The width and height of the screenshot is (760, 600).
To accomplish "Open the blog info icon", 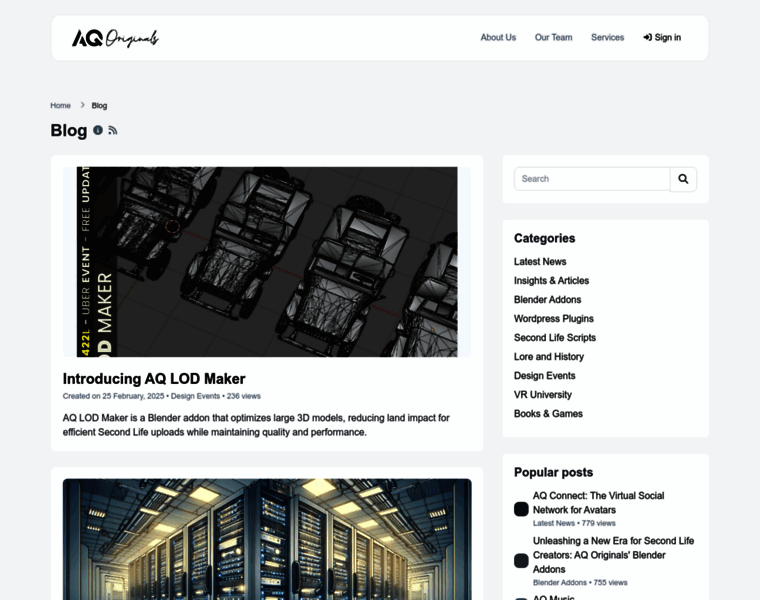I will pyautogui.click(x=98, y=130).
